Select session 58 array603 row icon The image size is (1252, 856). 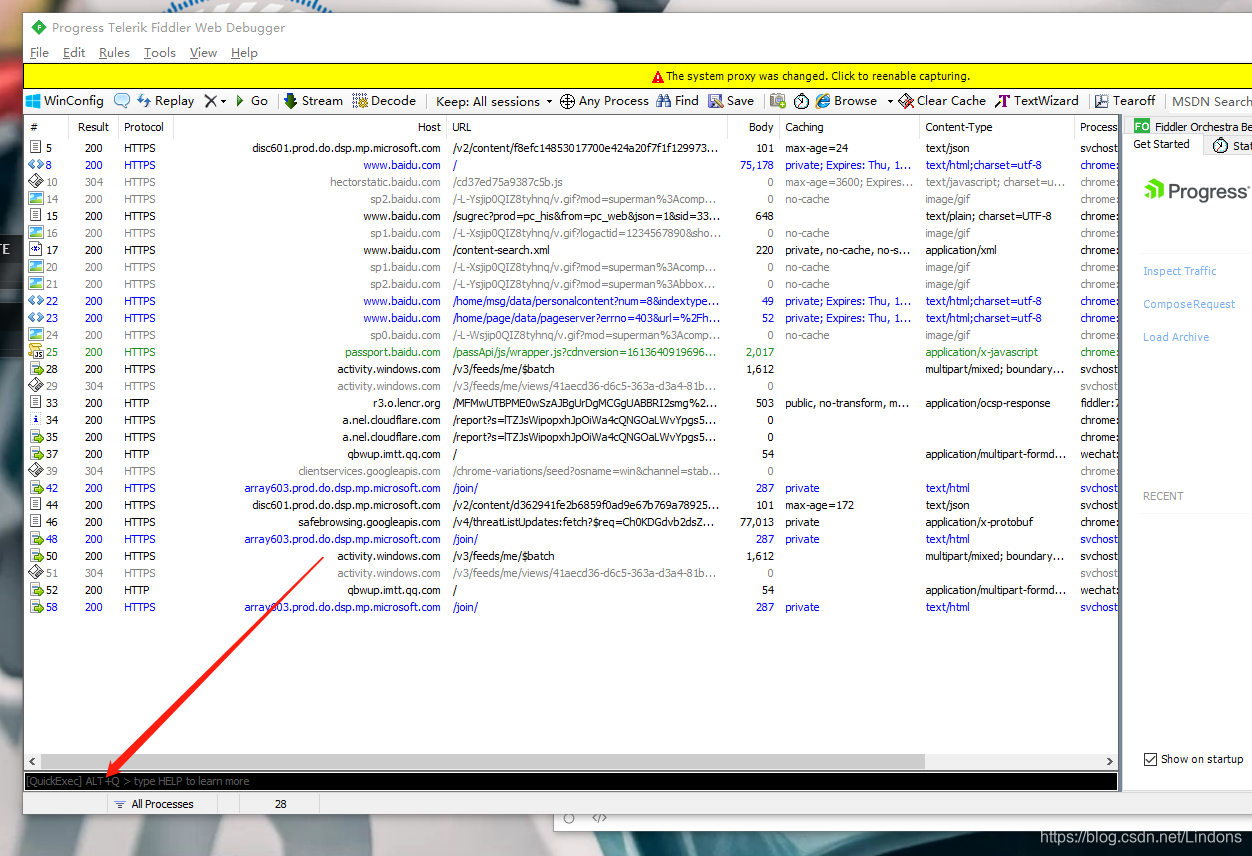36,607
